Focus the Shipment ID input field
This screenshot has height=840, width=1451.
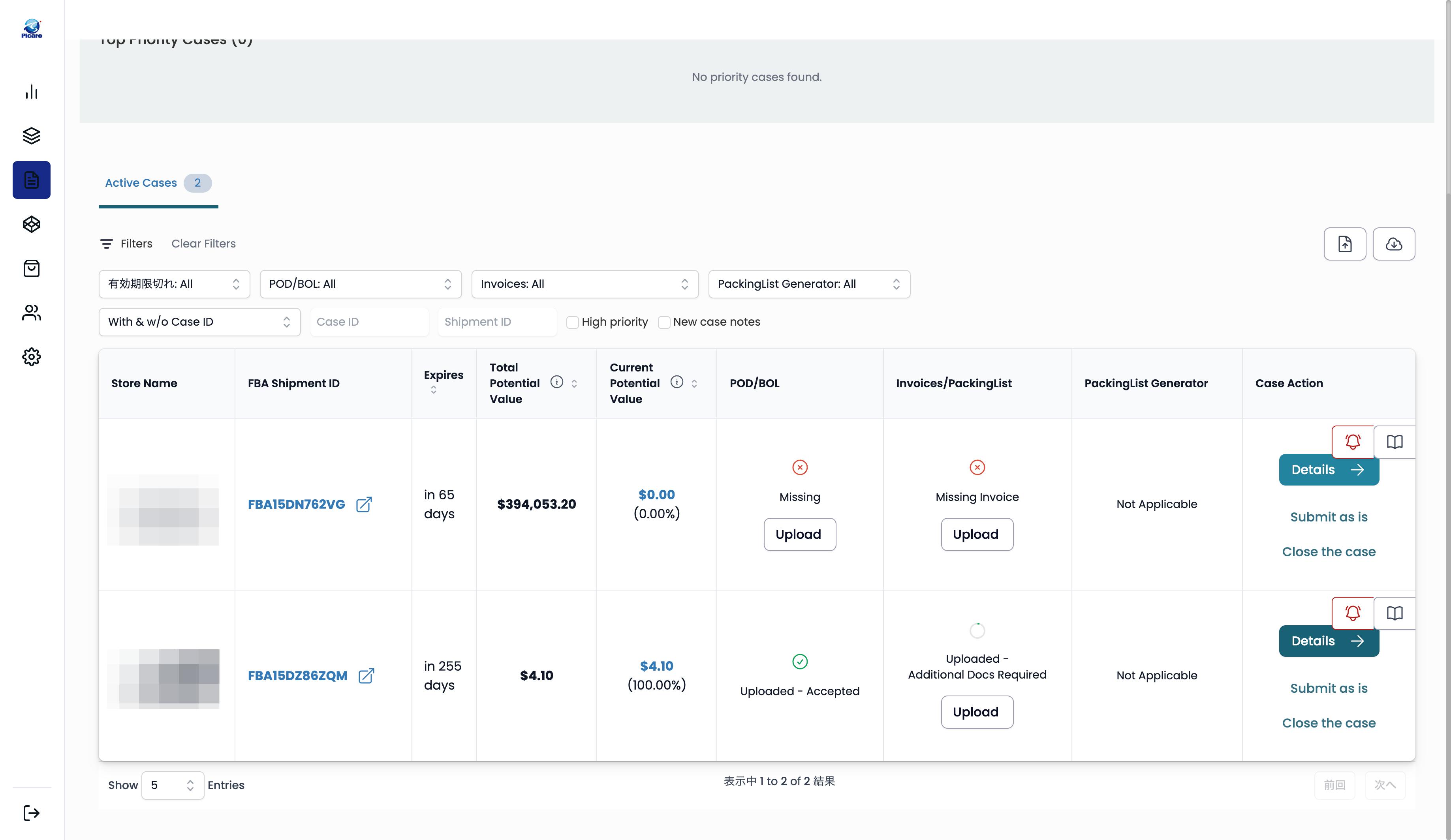point(497,322)
